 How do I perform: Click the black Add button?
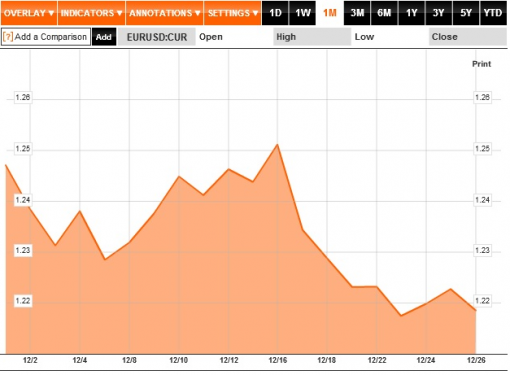click(x=104, y=37)
